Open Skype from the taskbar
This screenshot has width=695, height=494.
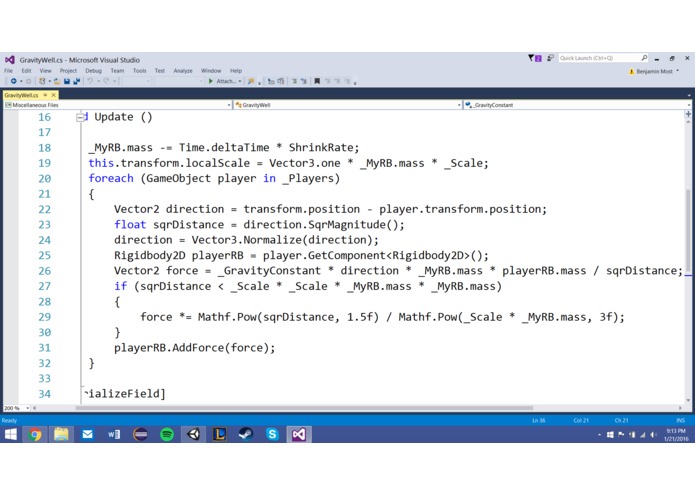(x=272, y=435)
